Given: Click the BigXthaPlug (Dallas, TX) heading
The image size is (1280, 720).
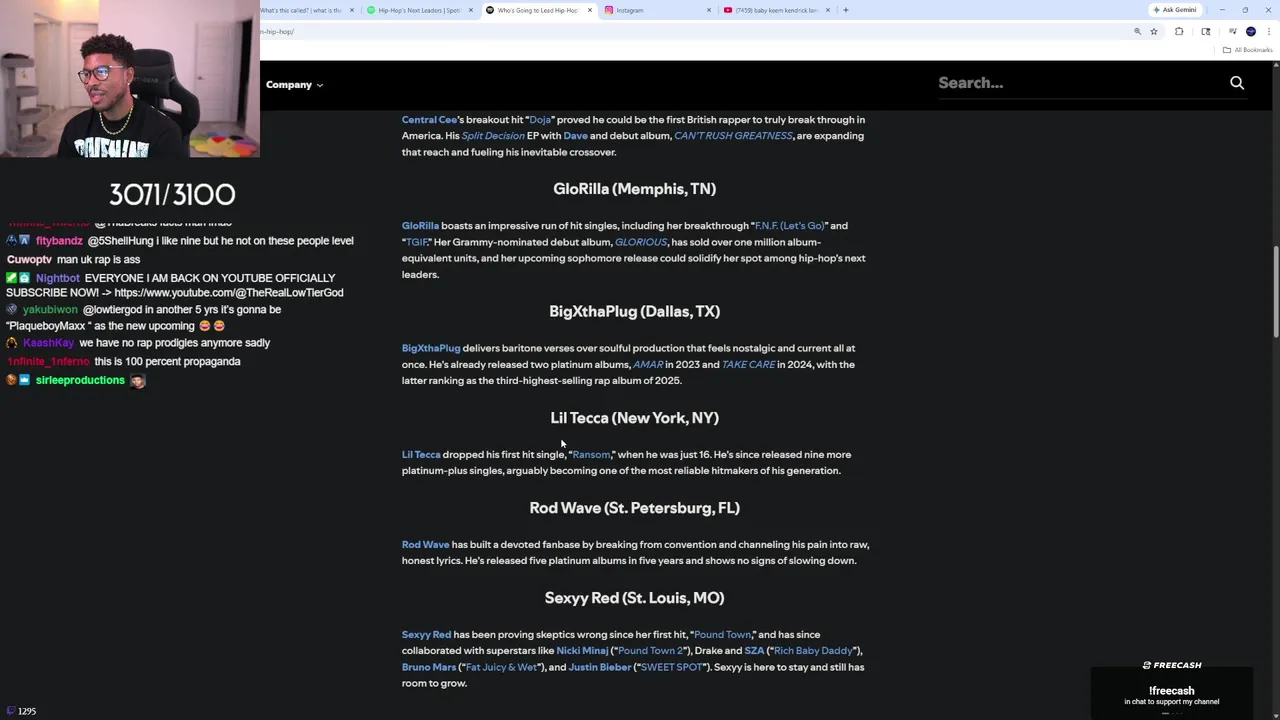Looking at the screenshot, I should click(634, 312).
